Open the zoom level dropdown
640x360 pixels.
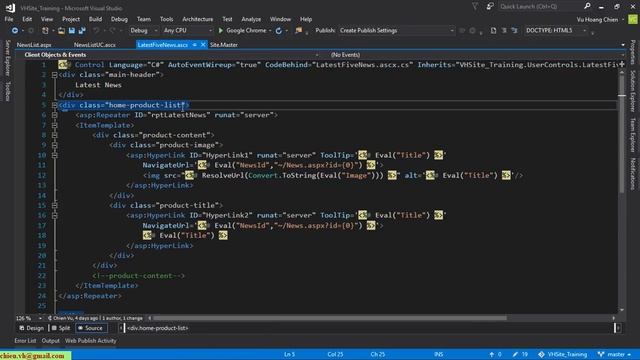(29, 318)
